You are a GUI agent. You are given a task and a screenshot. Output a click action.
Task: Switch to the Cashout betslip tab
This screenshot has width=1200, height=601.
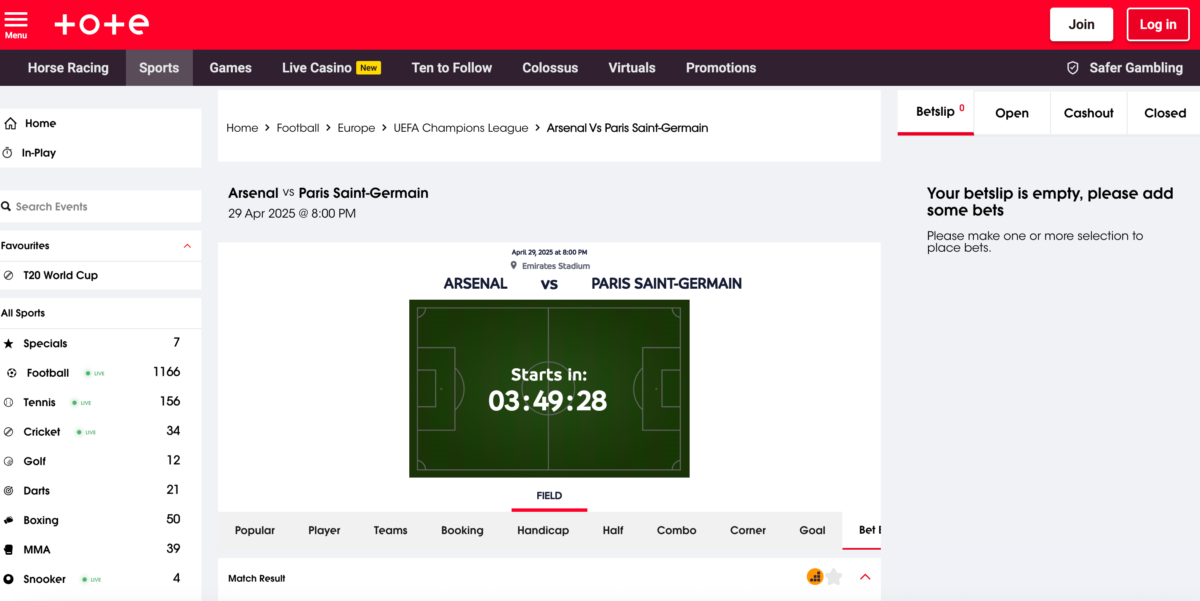[1089, 113]
